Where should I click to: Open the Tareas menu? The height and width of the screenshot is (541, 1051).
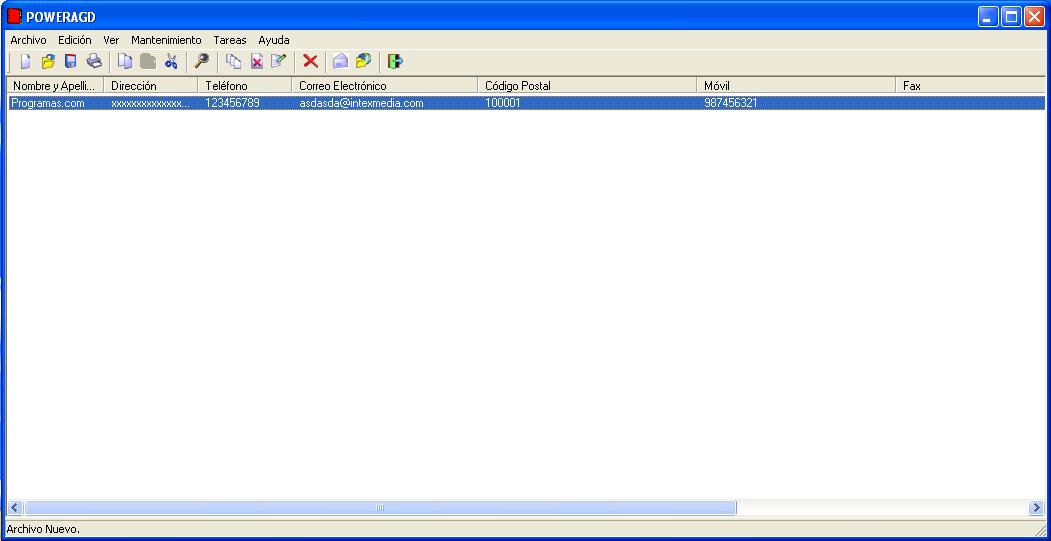(x=230, y=40)
